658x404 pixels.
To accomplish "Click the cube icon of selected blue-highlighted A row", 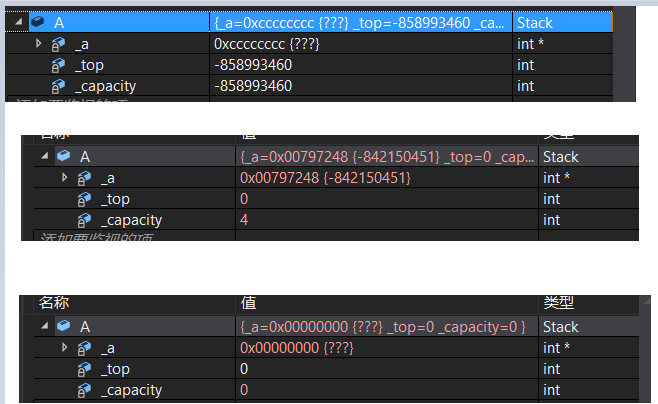I will point(37,21).
